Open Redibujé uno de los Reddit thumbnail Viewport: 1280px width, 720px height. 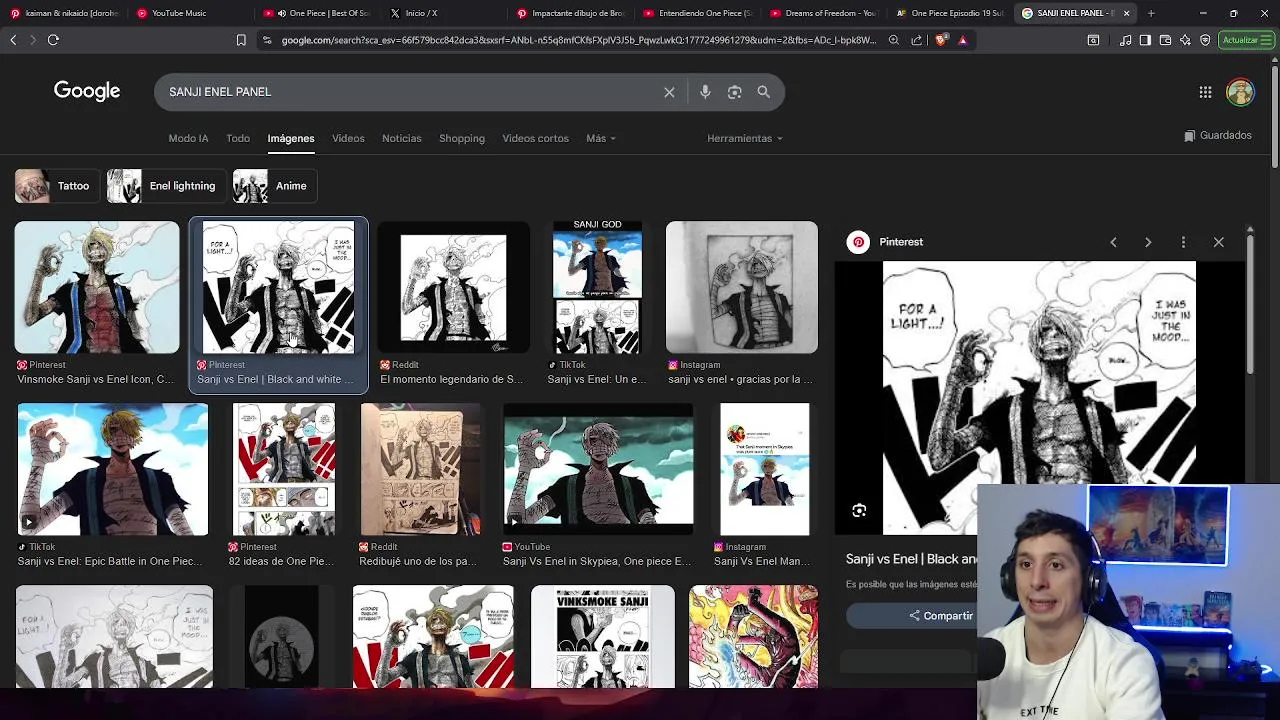coord(420,469)
